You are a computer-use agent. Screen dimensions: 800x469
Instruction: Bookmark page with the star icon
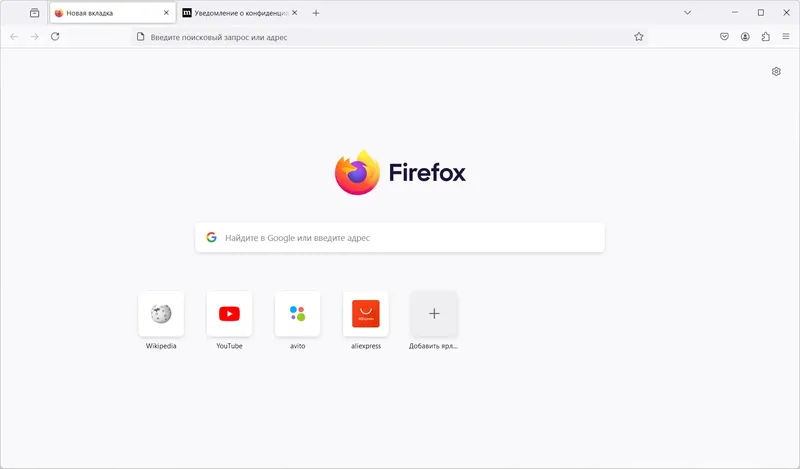click(x=639, y=37)
